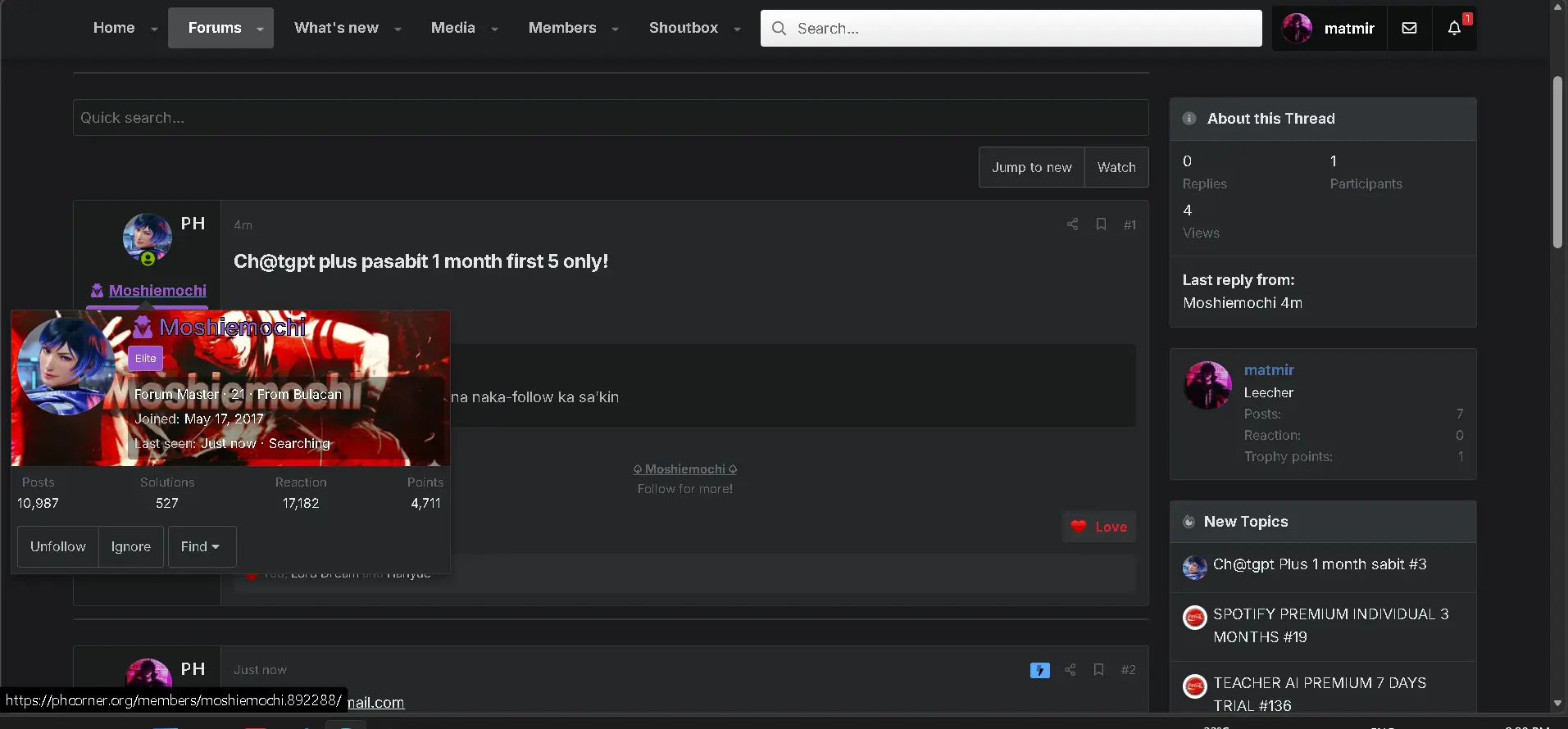Click 4m timestamp on first post
This screenshot has width=1568, height=729.
pos(243,224)
